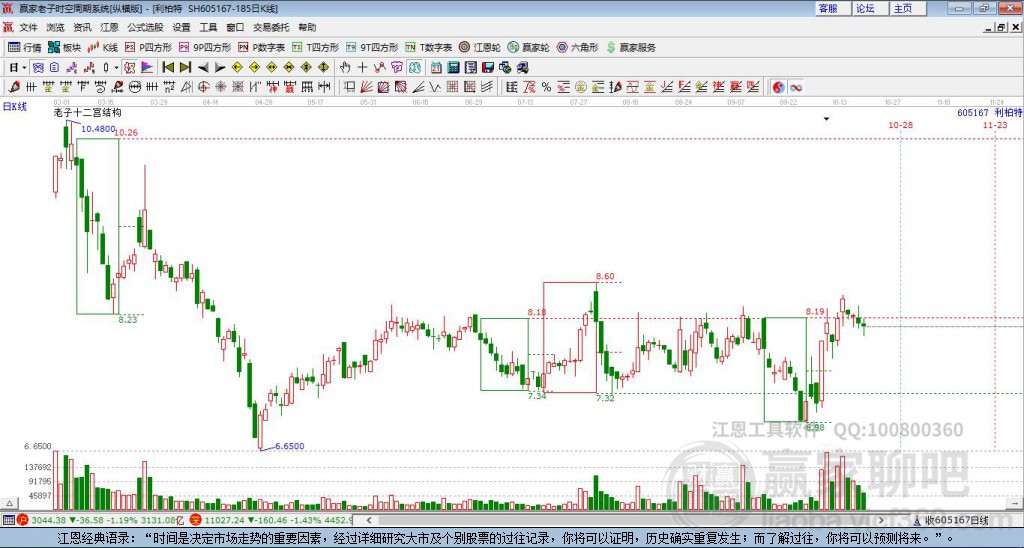1024x548 pixels.
Task: Open the 文件 menu
Action: [28, 27]
